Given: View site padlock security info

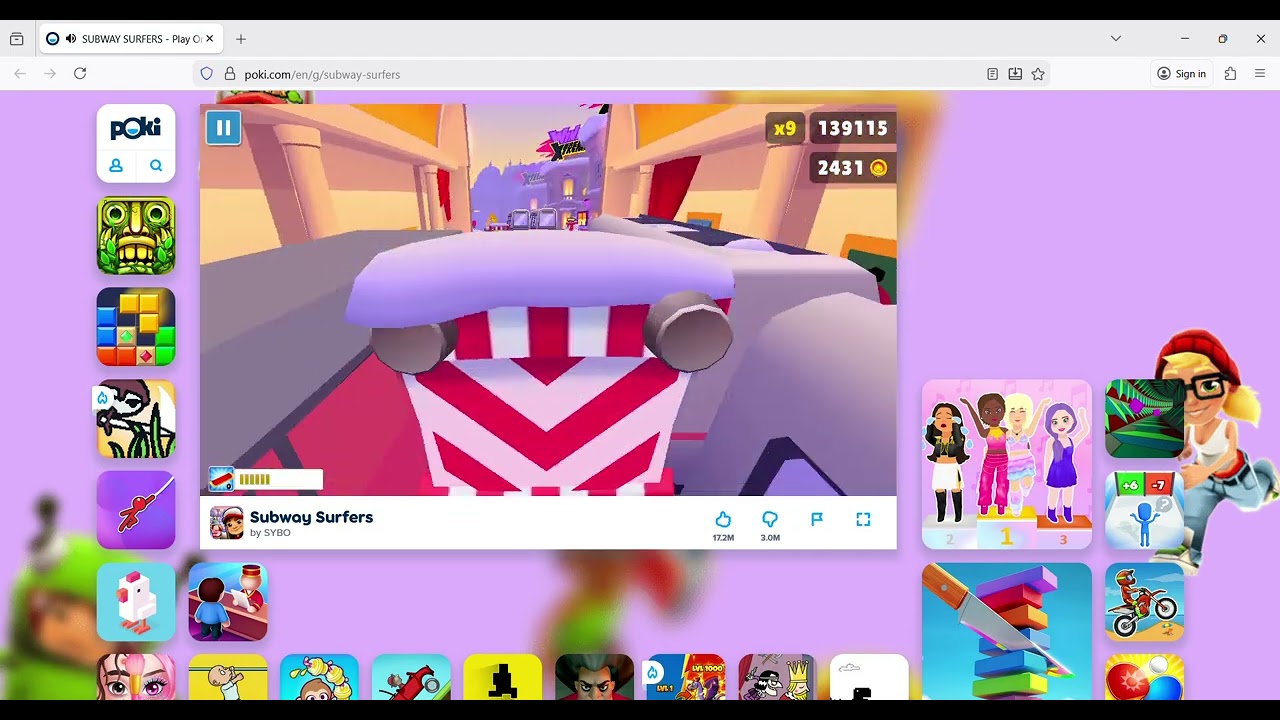Looking at the screenshot, I should point(229,74).
